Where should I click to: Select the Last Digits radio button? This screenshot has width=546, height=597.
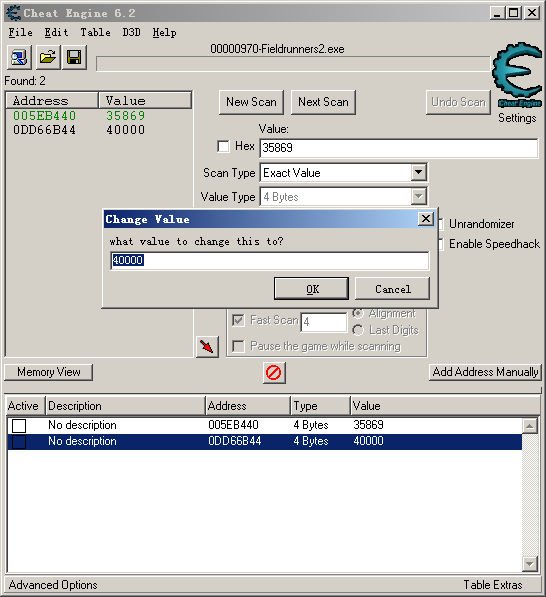coord(358,330)
